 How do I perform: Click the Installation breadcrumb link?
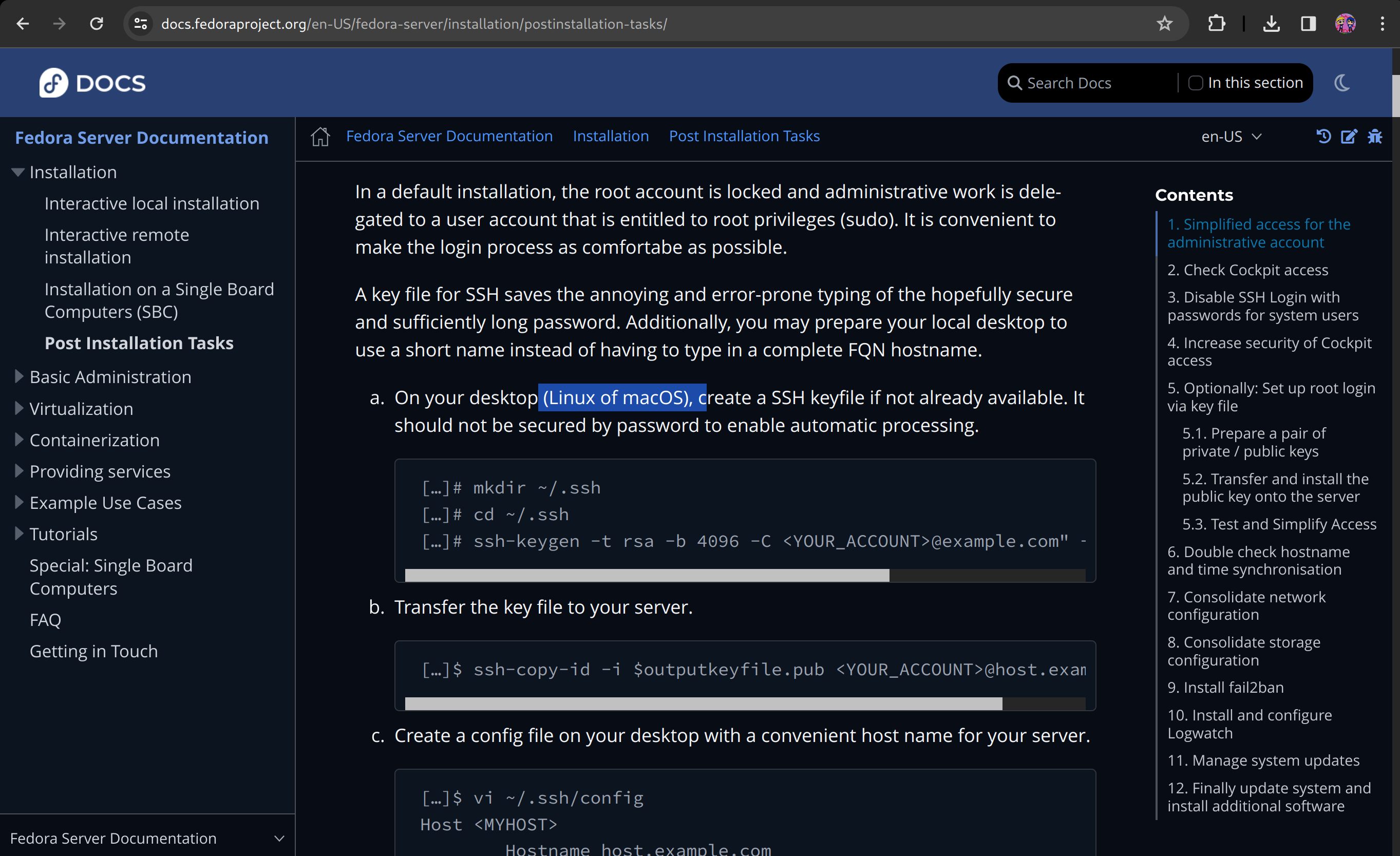click(610, 136)
